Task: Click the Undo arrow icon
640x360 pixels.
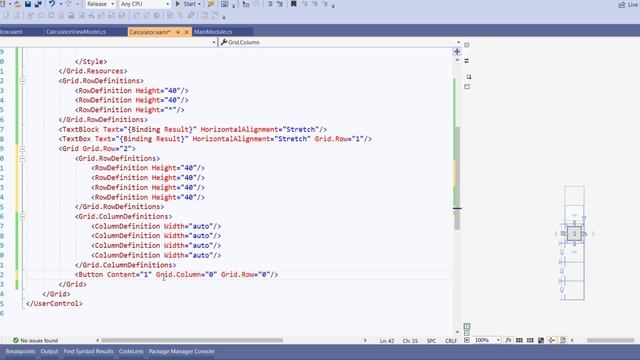Action: click(x=52, y=4)
